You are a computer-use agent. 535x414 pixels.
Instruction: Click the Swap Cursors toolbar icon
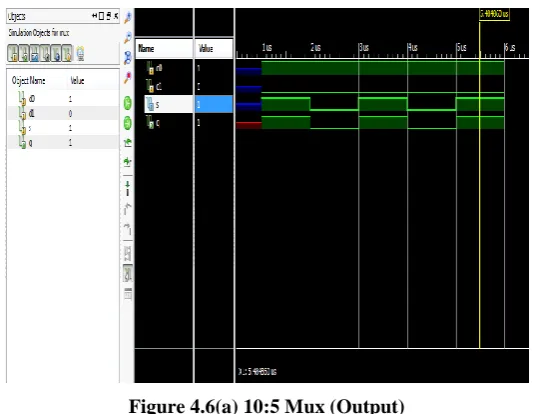tap(128, 253)
